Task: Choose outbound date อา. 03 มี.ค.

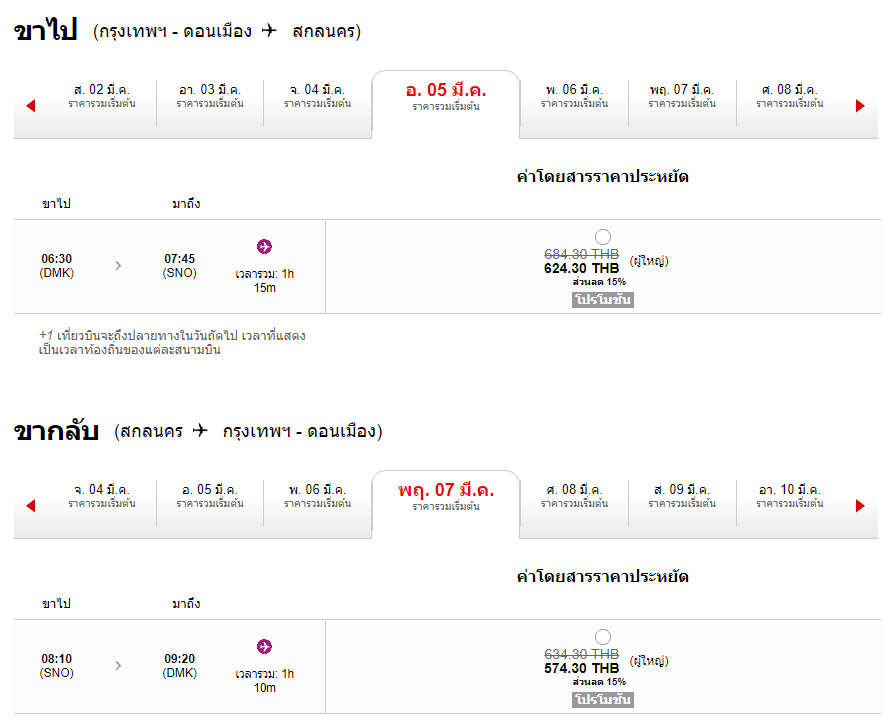Action: tap(210, 96)
